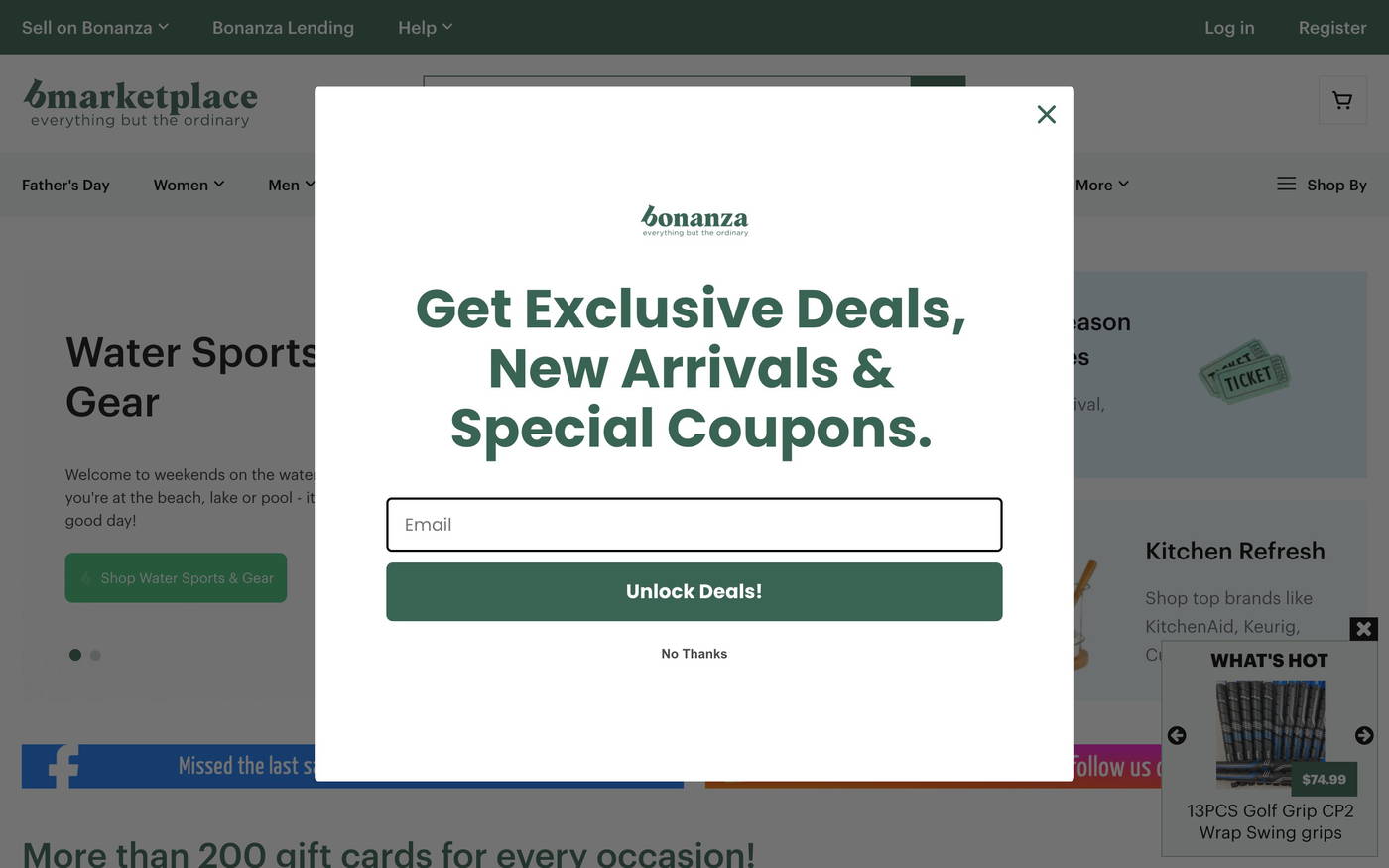Switch to second carousel slide dot
Screen dimensions: 1389x868
(95, 655)
